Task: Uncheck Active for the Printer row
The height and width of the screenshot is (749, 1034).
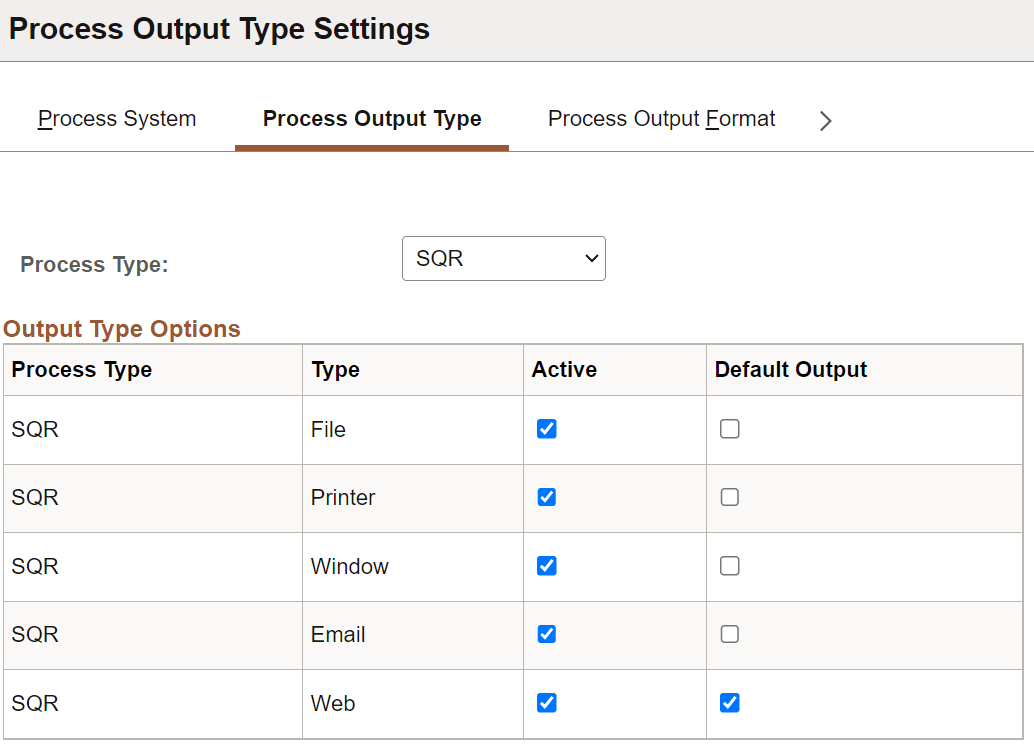Action: [546, 497]
